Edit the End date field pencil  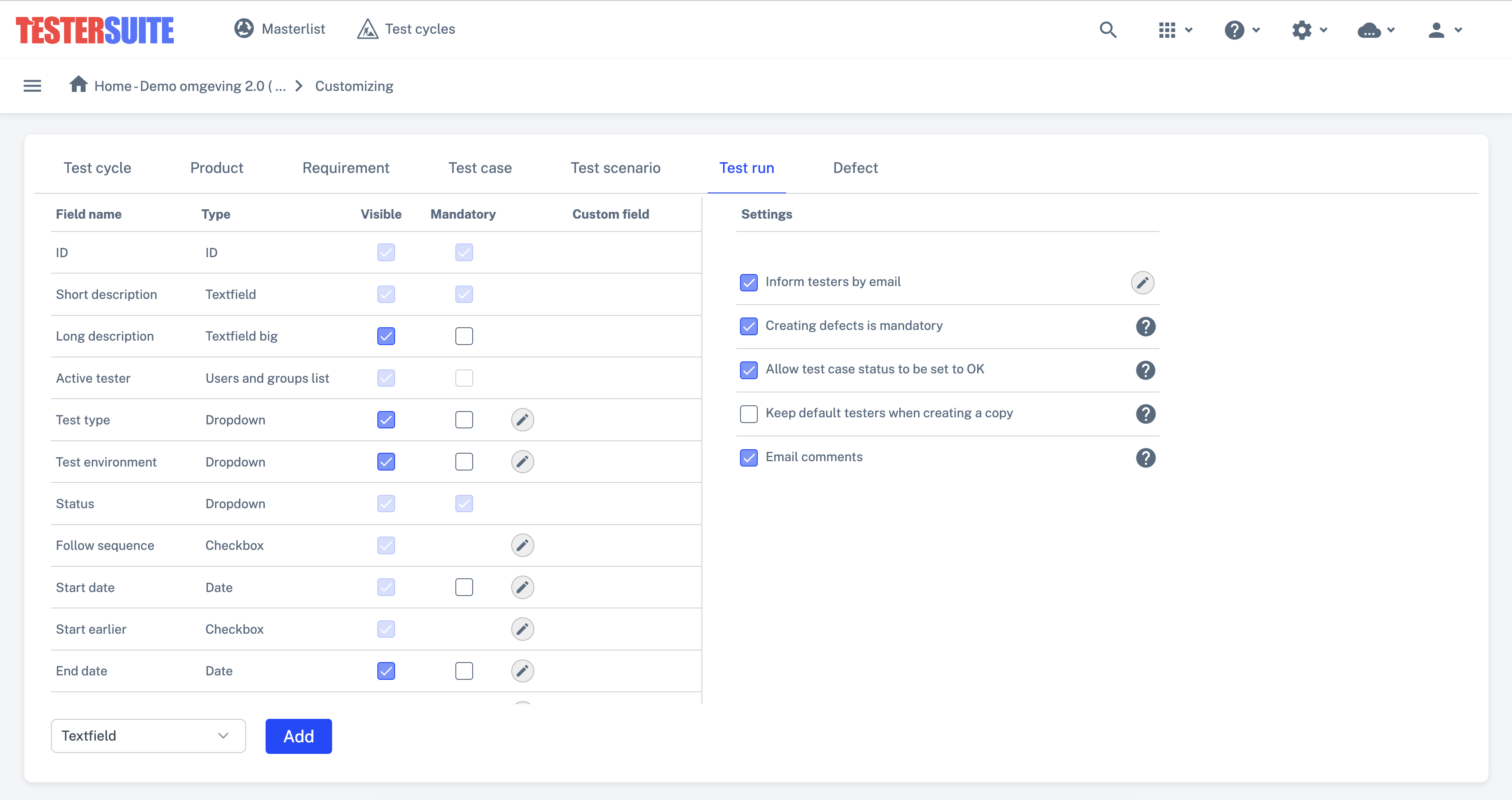tap(522, 670)
